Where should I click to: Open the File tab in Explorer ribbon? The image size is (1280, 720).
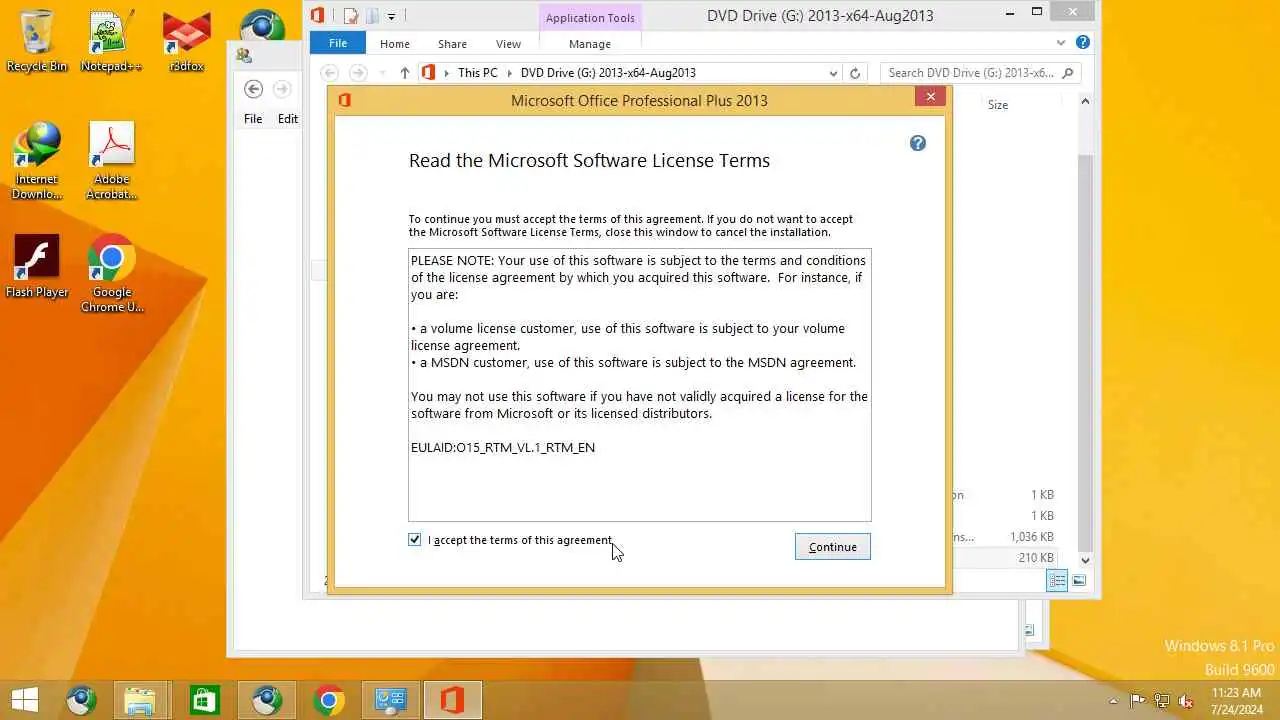(338, 43)
